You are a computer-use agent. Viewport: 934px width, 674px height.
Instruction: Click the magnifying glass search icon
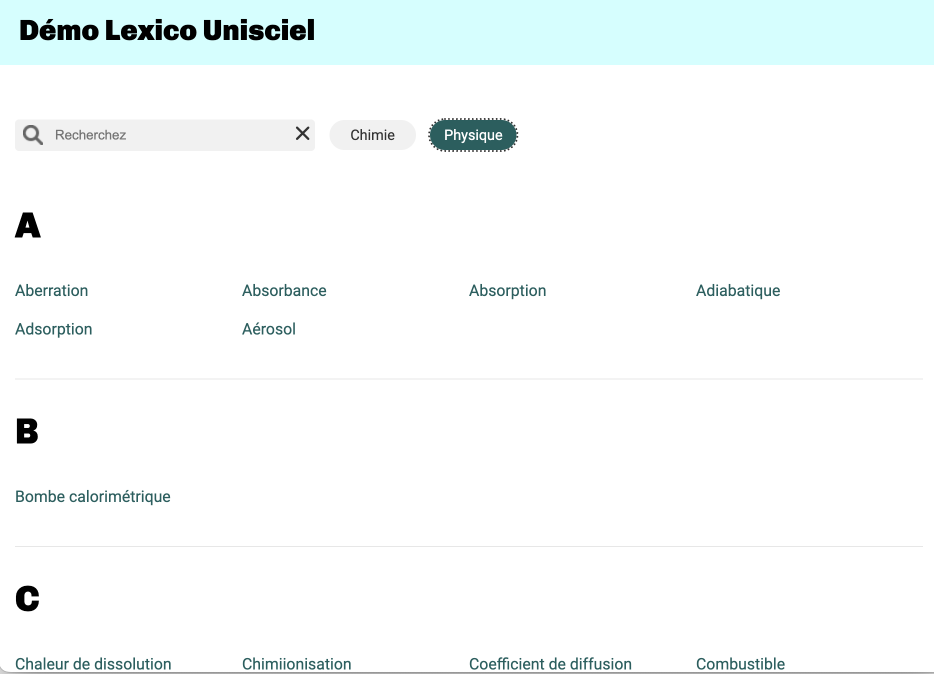click(33, 135)
